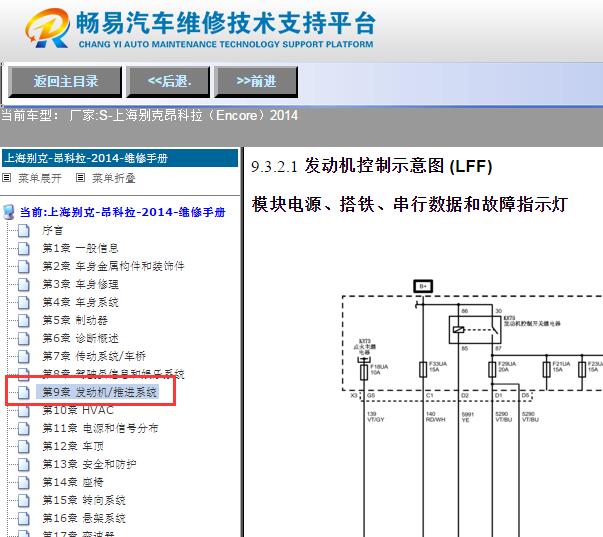The height and width of the screenshot is (537, 603).
Task: Select 第9章 发动机/推进系统
Action: pos(100,392)
